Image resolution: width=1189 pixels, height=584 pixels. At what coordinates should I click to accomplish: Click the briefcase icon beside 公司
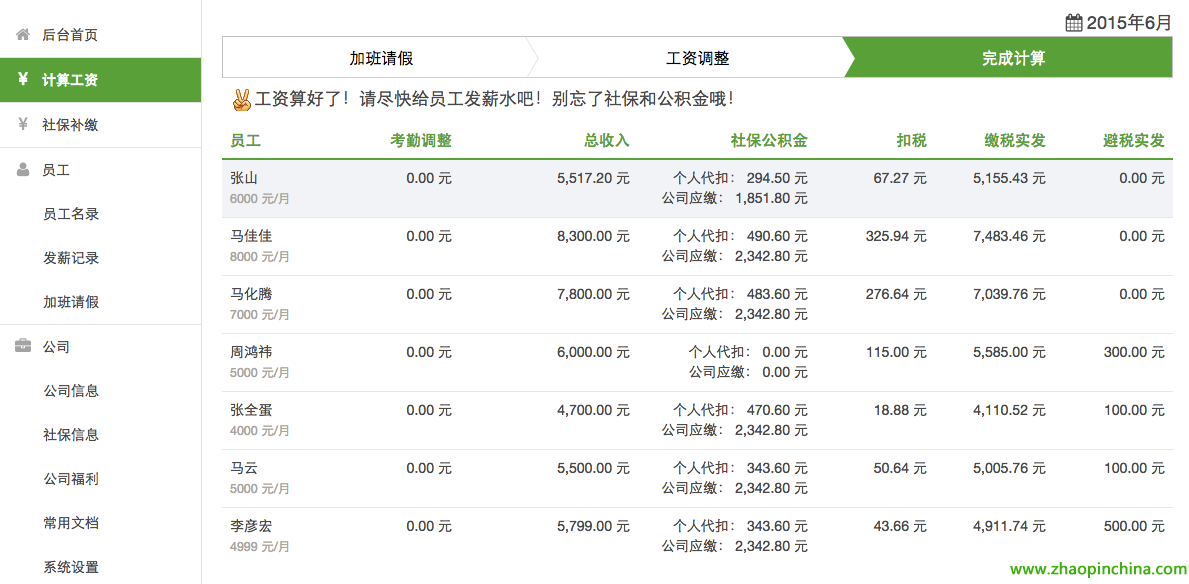pos(22,346)
